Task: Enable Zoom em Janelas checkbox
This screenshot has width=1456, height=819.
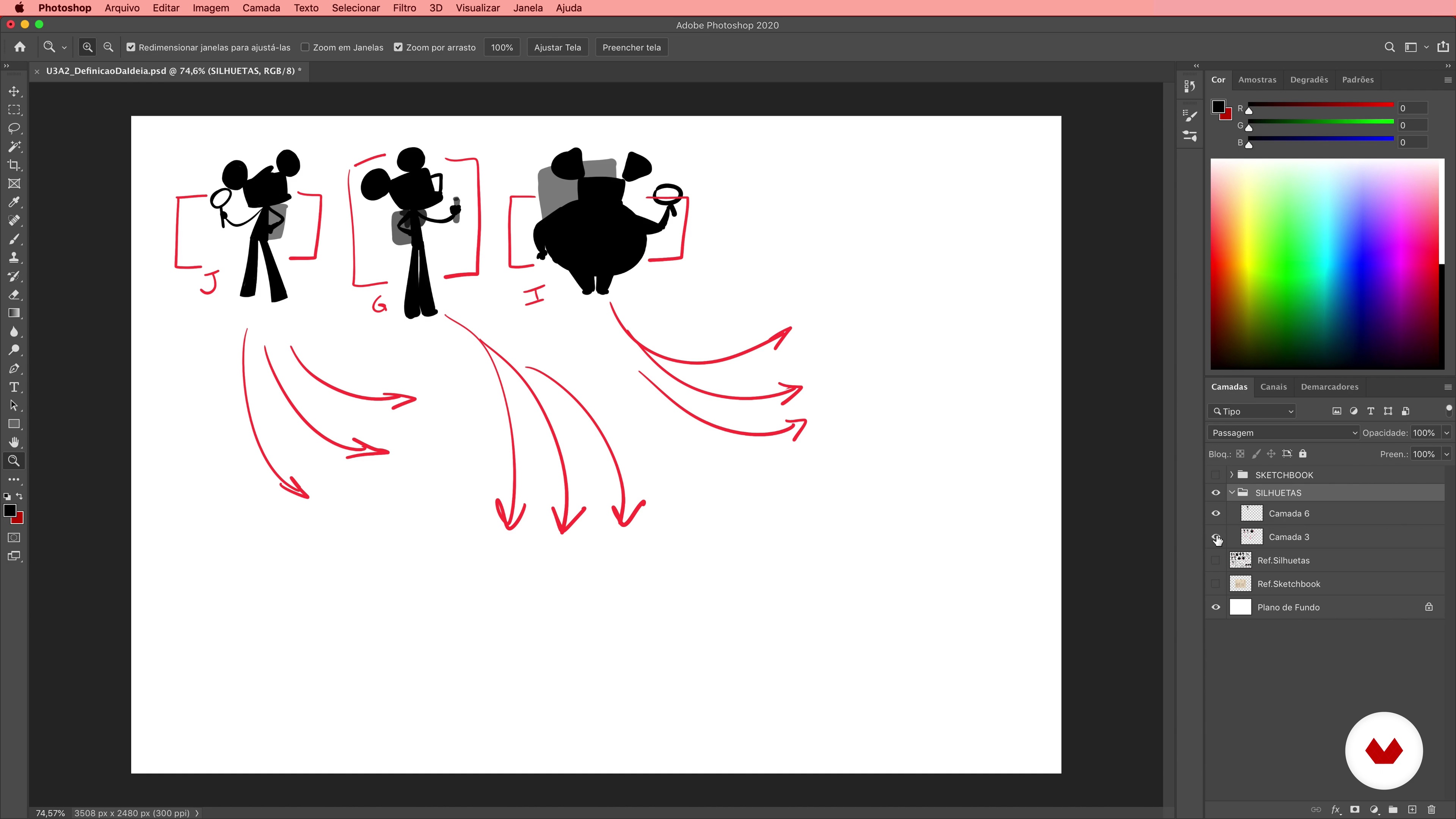Action: [x=305, y=47]
